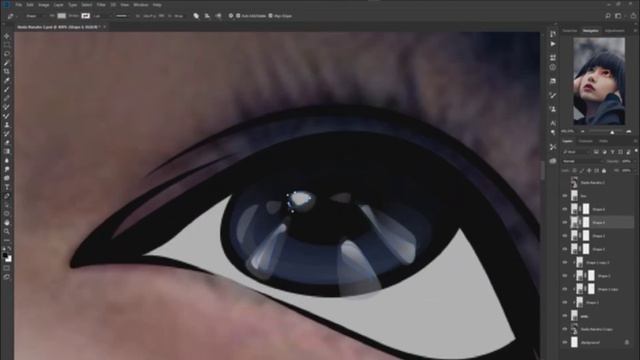Hide the Shape 2 copy layer
The height and width of the screenshot is (360, 640).
565,289
